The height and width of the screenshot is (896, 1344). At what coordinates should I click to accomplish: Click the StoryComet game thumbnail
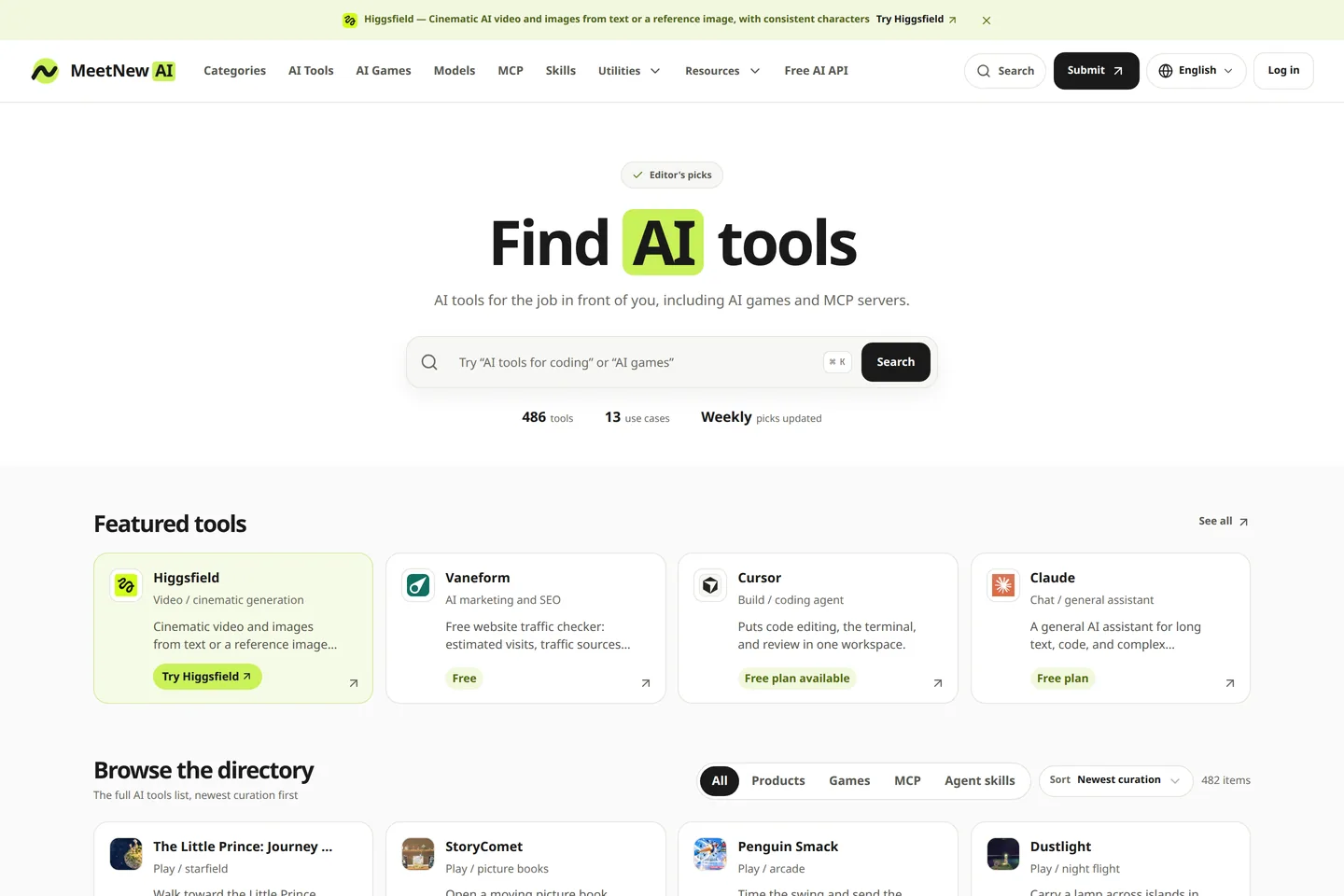point(418,854)
